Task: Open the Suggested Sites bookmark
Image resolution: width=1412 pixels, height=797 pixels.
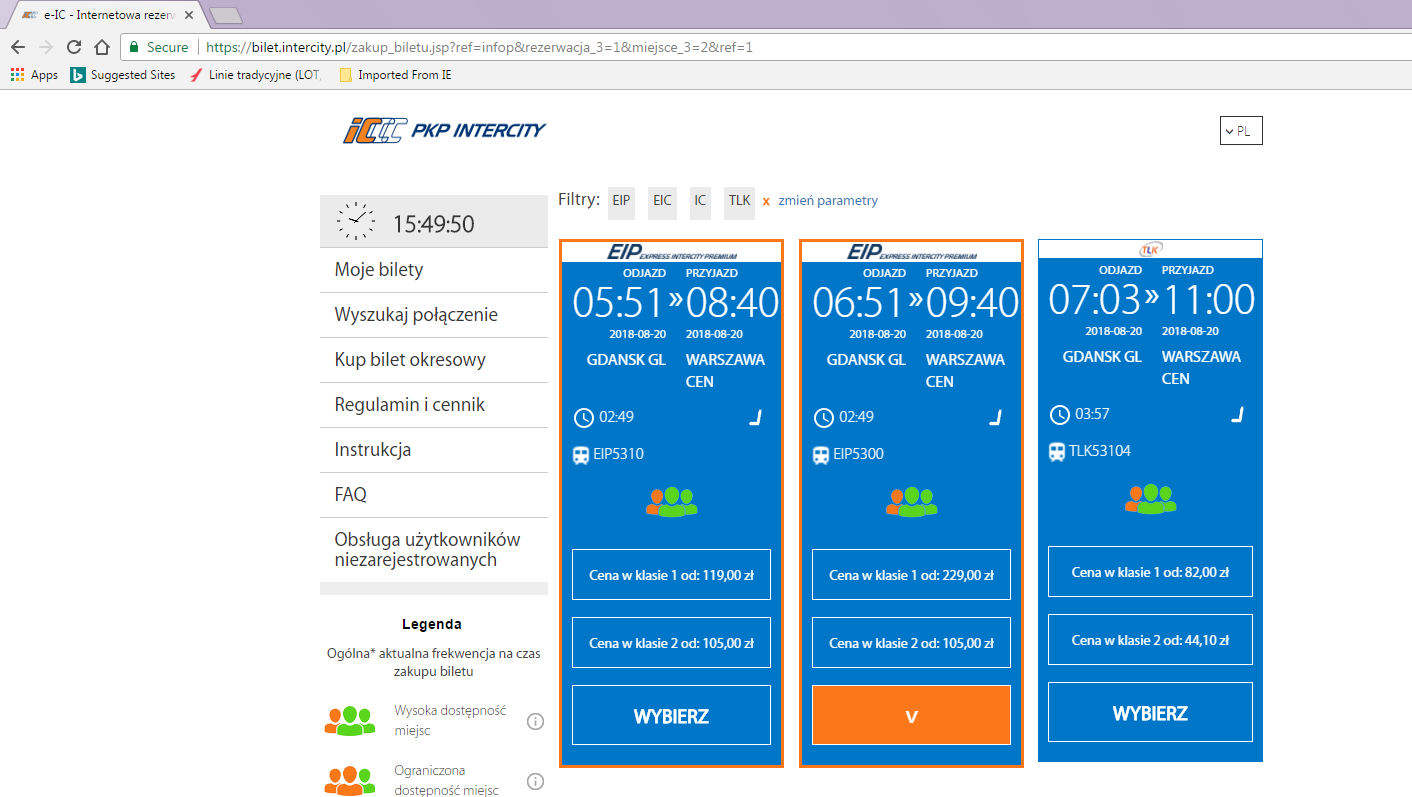Action: pos(122,75)
